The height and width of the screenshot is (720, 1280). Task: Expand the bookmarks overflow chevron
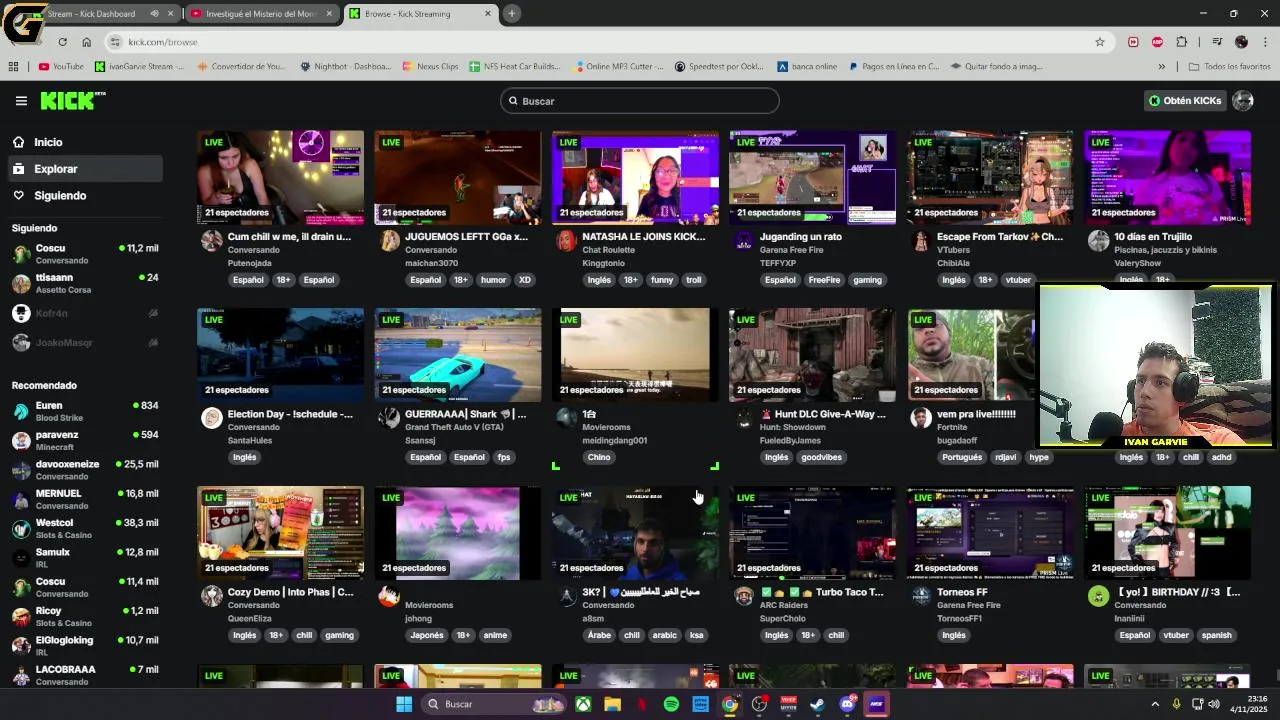click(1161, 66)
